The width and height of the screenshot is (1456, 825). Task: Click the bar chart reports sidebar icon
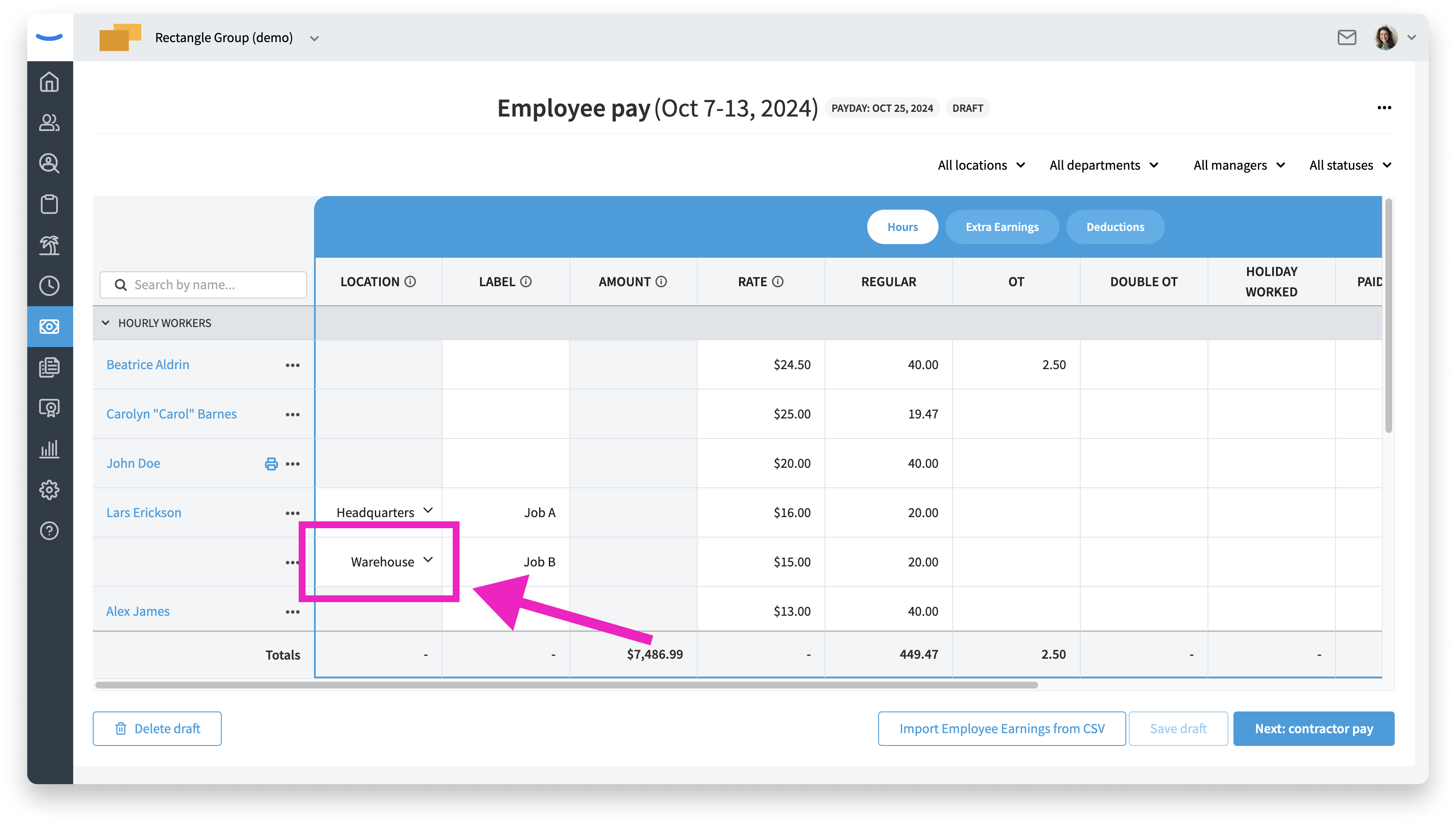[49, 449]
